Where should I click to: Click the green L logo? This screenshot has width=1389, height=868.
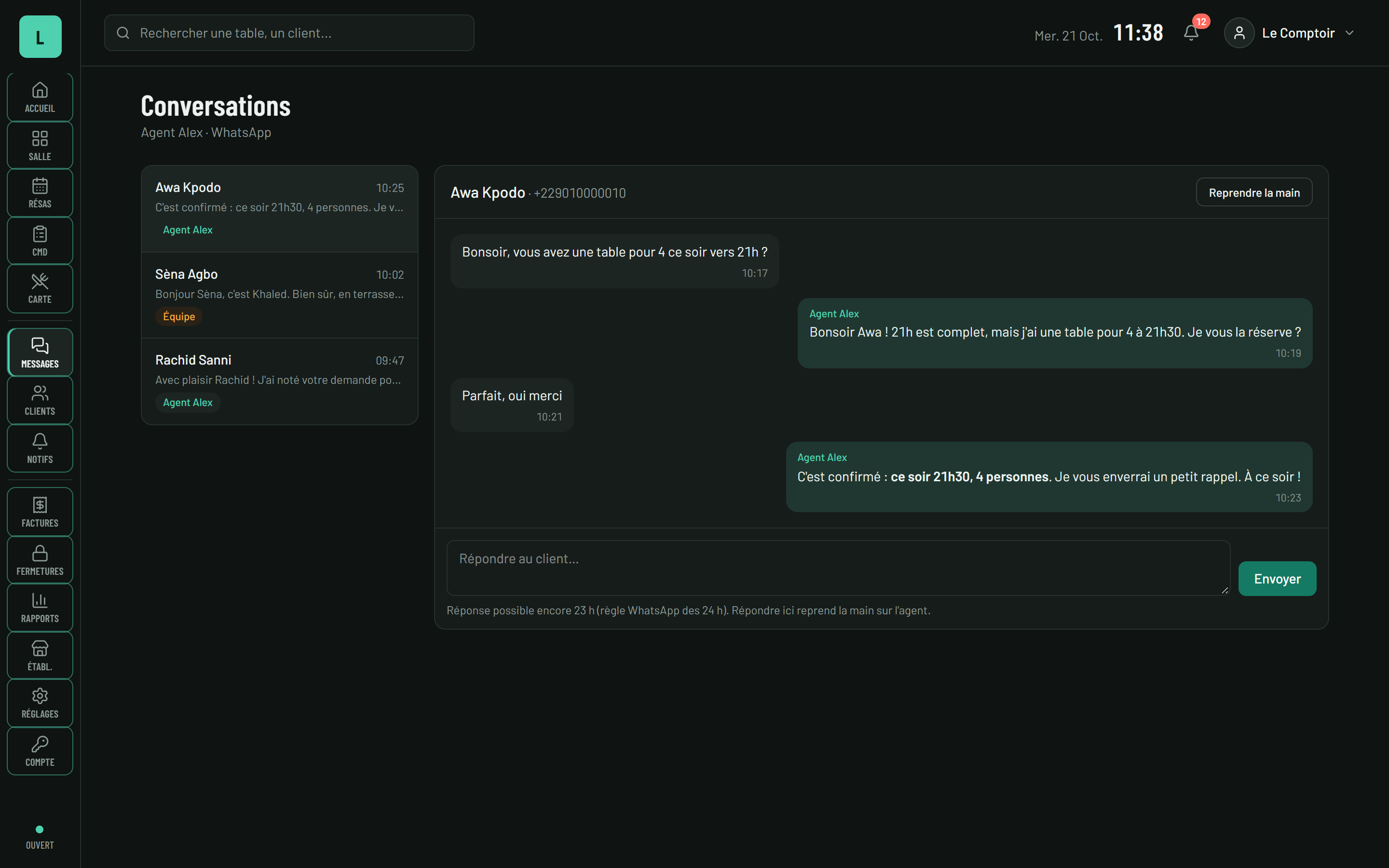pyautogui.click(x=40, y=37)
